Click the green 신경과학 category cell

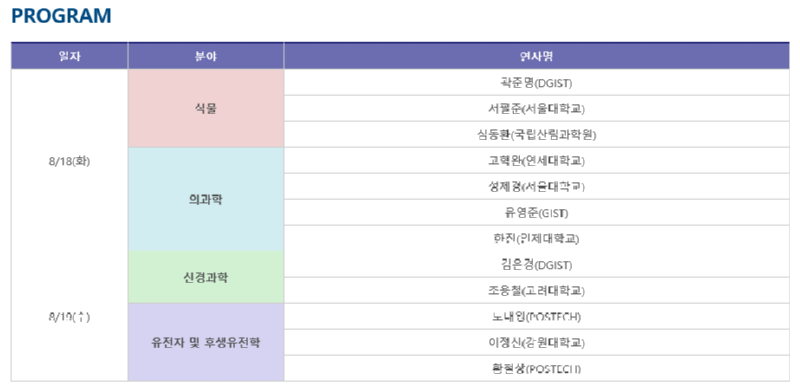(x=206, y=278)
